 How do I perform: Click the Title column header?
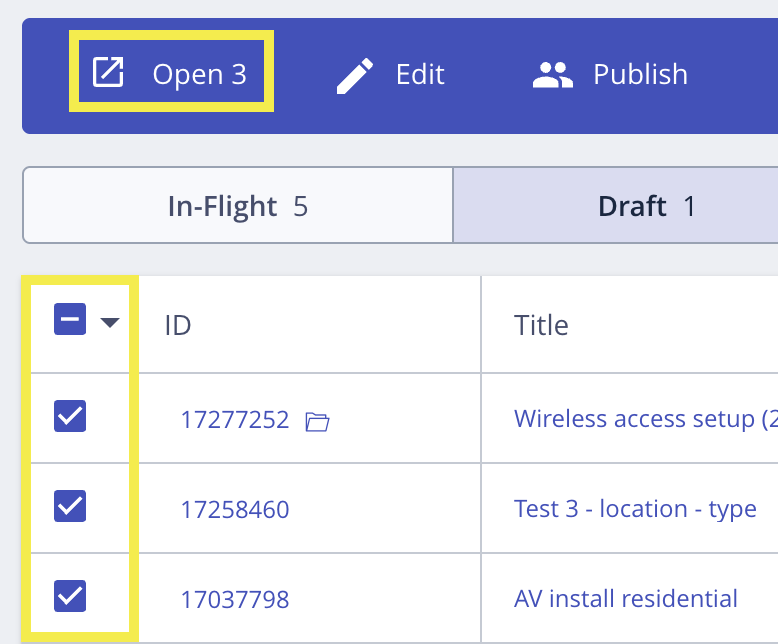(541, 325)
